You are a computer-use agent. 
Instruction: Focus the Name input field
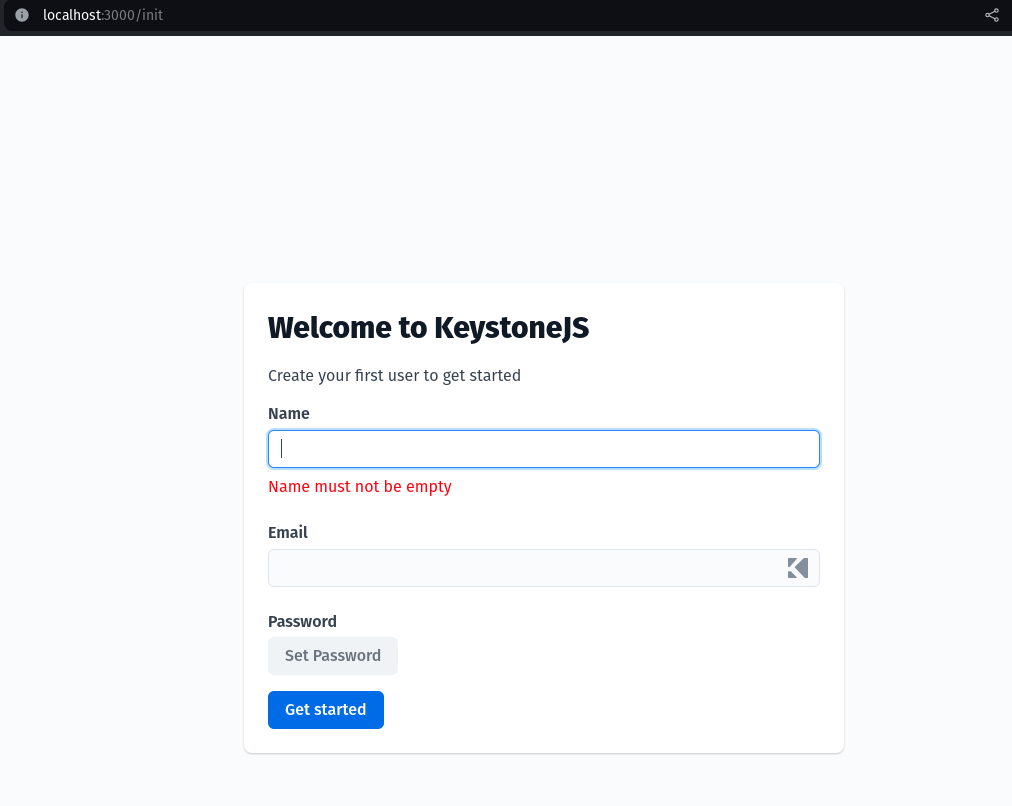tap(544, 449)
